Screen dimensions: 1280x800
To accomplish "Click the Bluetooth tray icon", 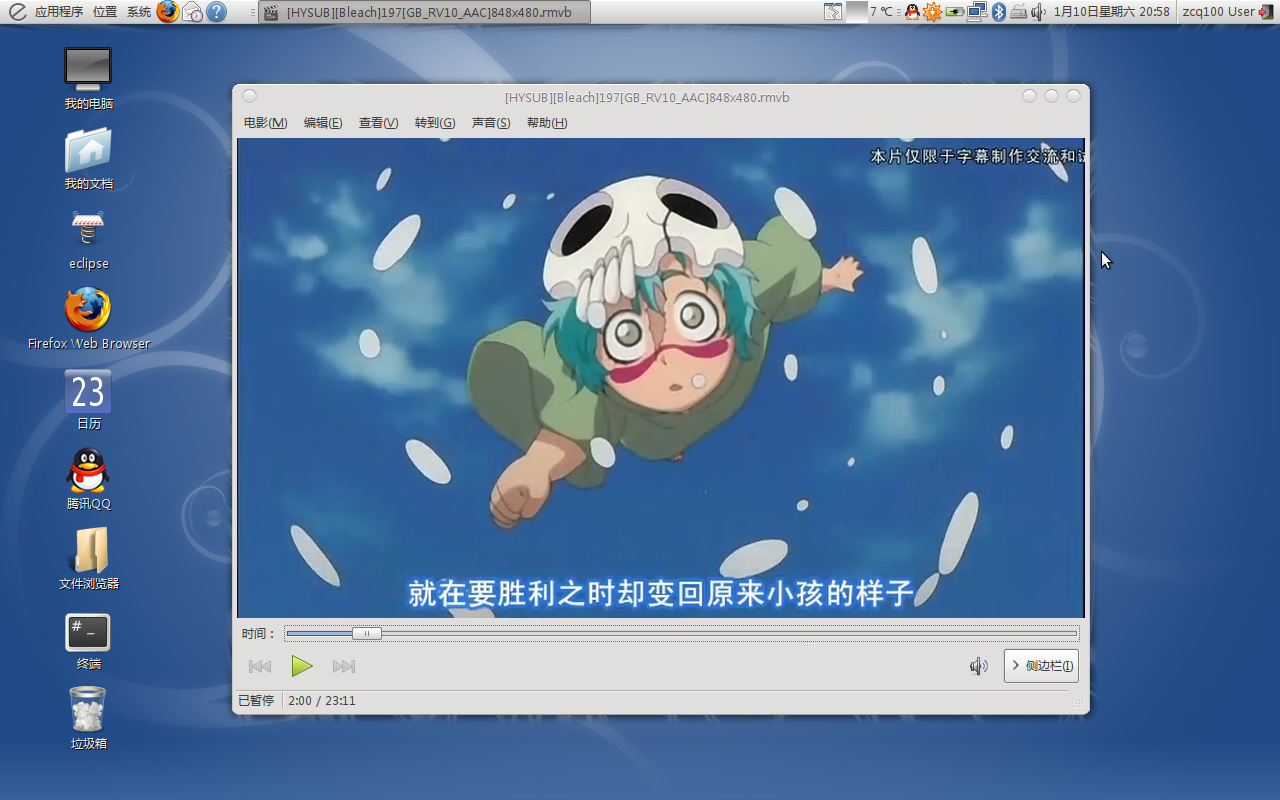I will [998, 12].
